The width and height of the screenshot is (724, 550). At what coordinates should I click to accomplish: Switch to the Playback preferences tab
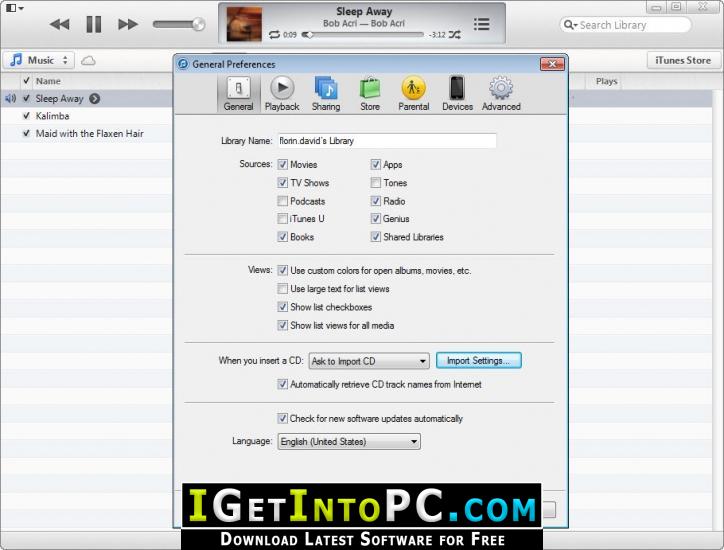coord(282,94)
